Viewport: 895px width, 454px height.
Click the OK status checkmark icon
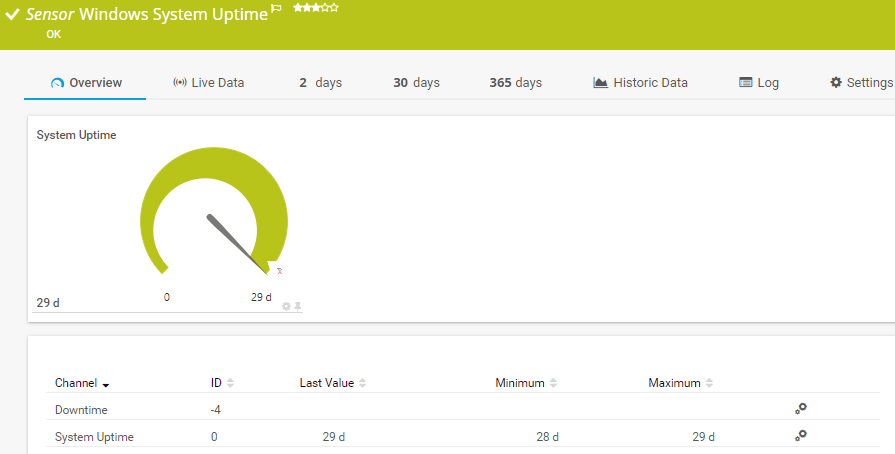[x=13, y=15]
